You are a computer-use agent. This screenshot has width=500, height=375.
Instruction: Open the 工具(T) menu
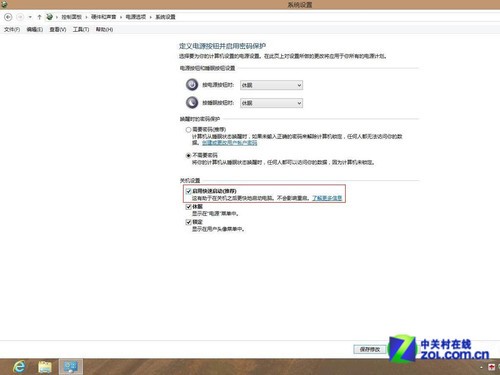tap(81, 30)
